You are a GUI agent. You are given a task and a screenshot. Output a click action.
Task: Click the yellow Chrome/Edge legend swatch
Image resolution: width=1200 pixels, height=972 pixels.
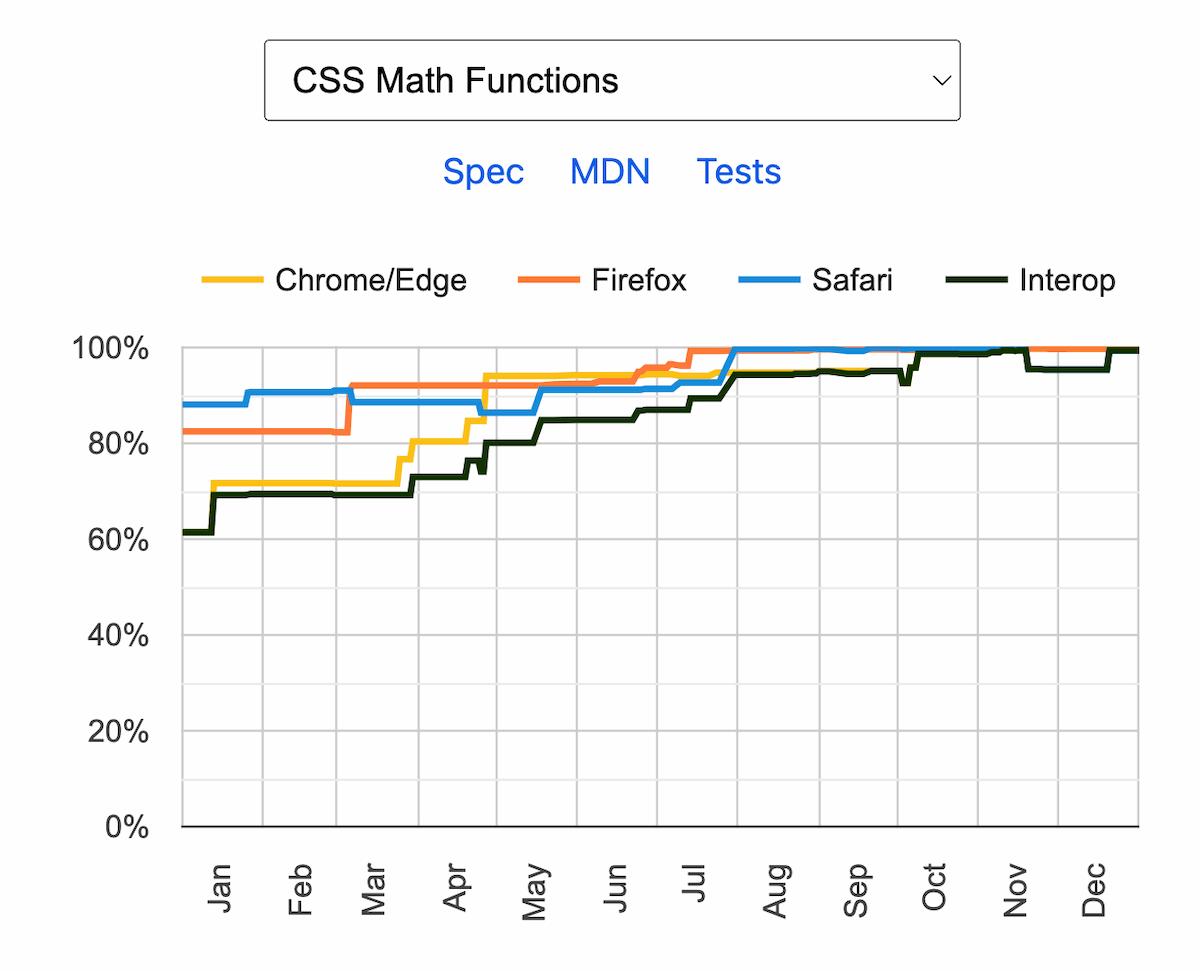[x=232, y=280]
